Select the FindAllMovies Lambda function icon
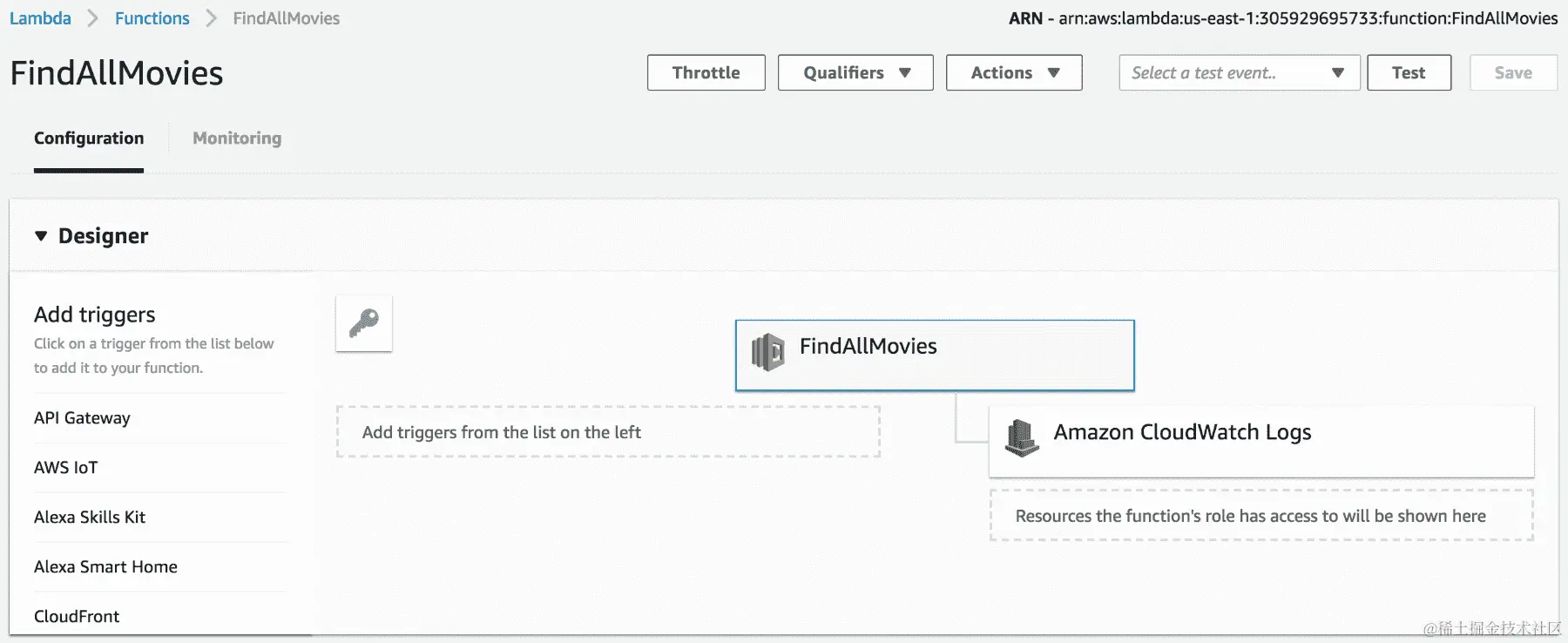 [767, 353]
